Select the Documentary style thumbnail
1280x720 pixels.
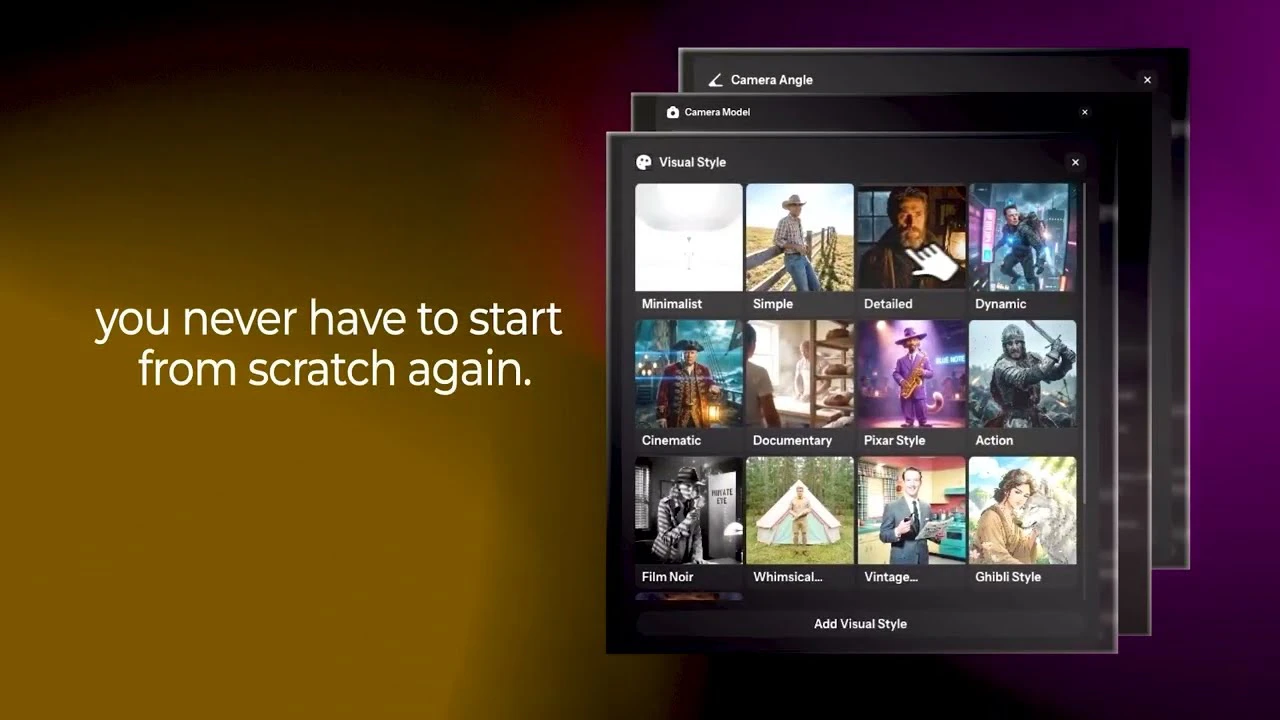tap(800, 374)
